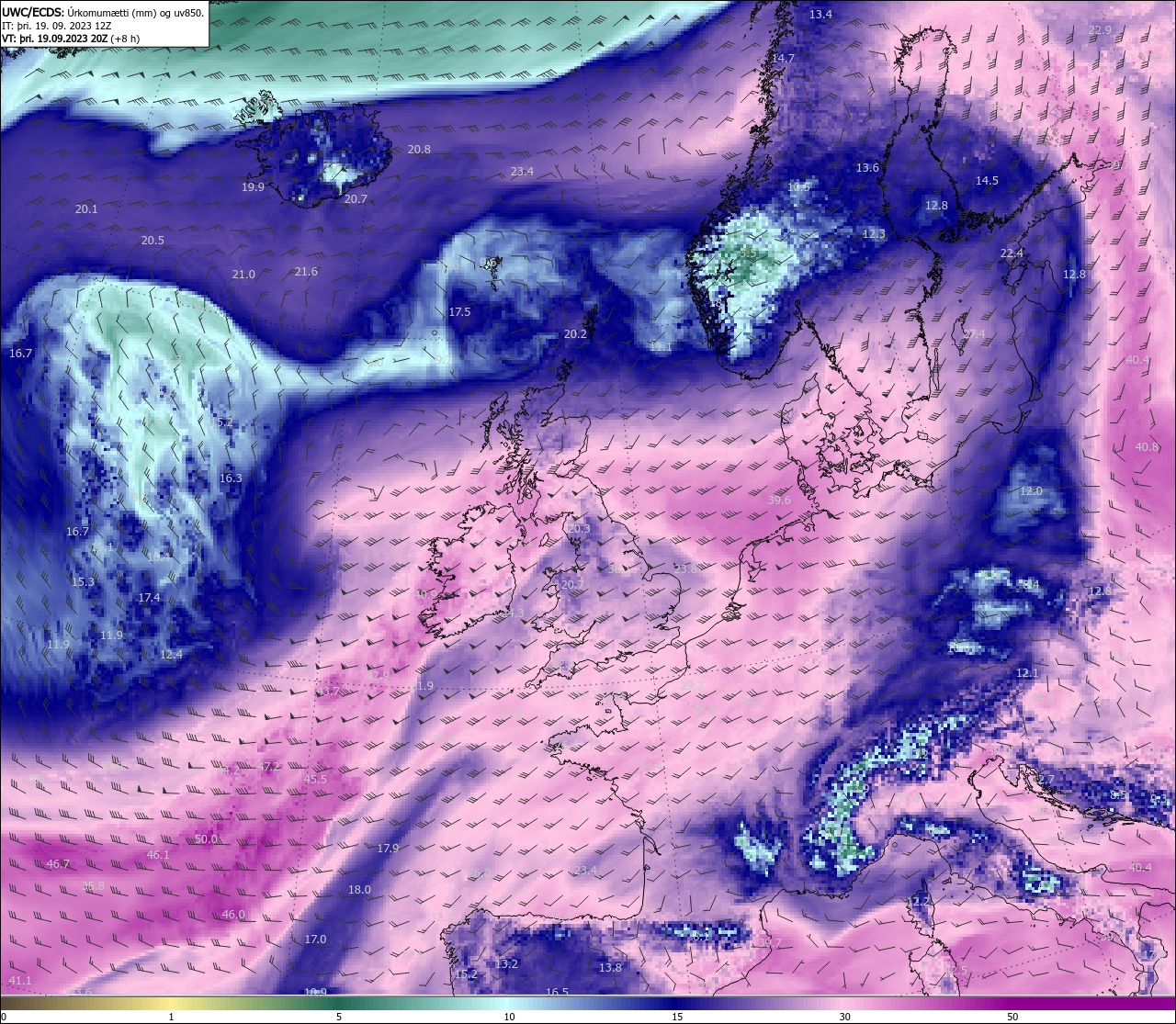
Task: Click the 15.3 value label
Action: (x=83, y=582)
